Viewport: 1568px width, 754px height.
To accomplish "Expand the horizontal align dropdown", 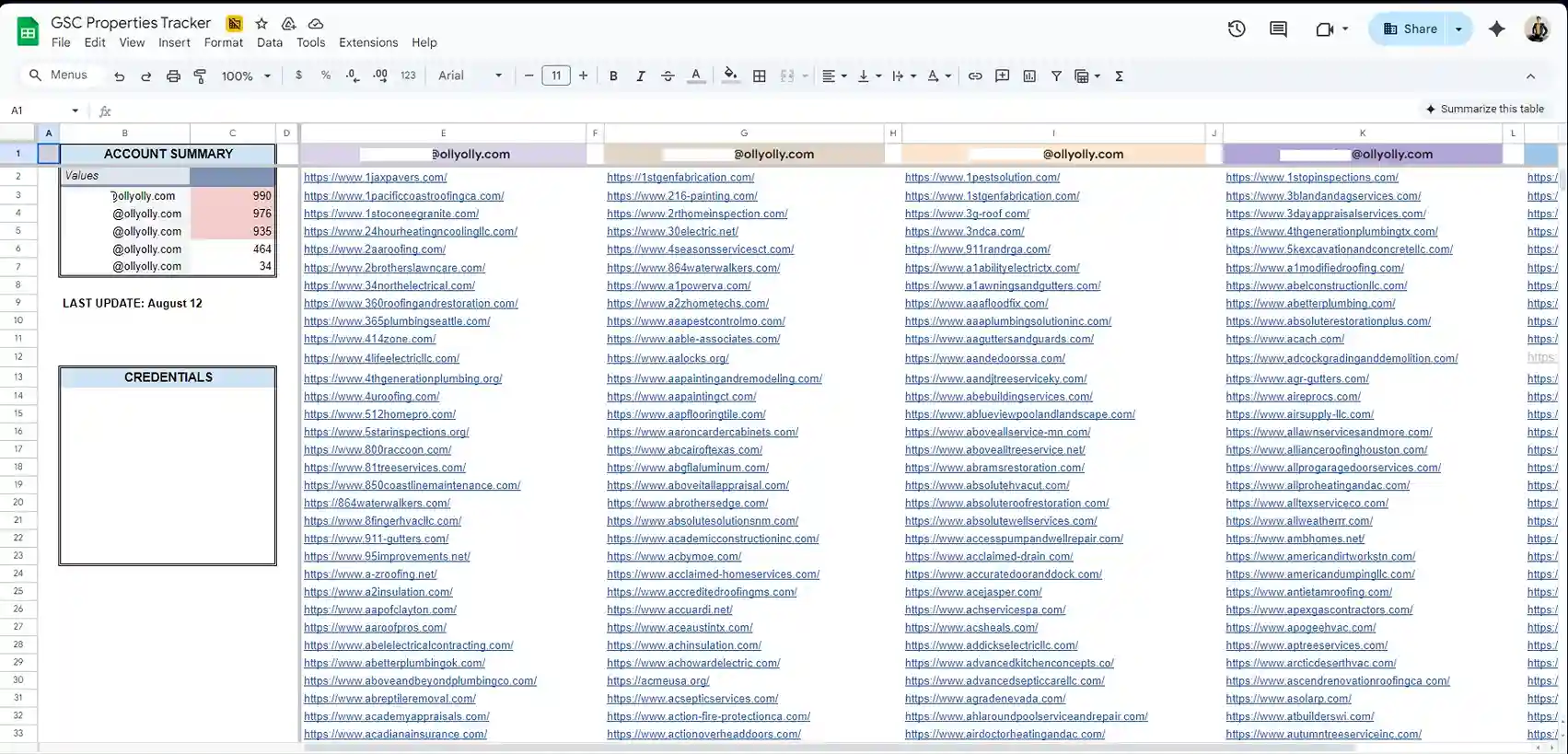I will (x=834, y=76).
